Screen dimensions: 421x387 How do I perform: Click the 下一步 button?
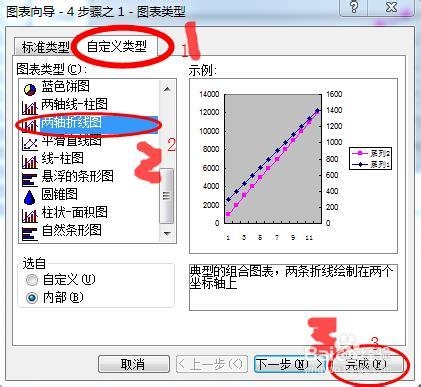(x=289, y=364)
